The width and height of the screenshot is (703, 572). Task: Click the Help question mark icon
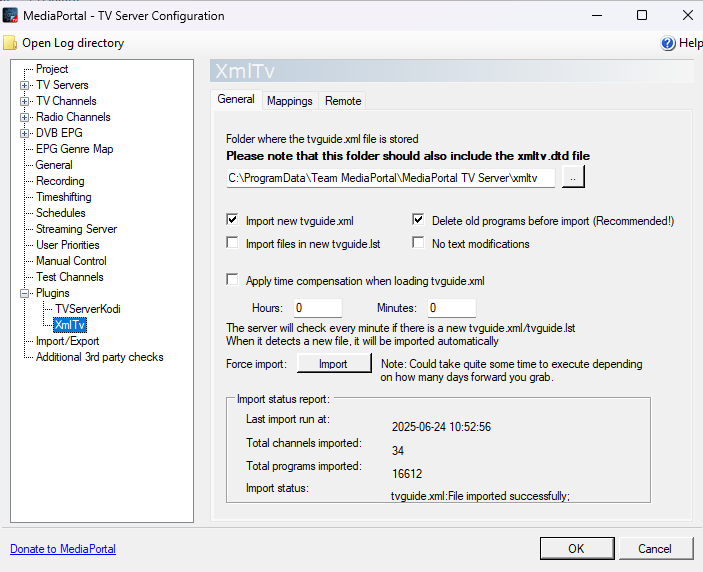[668, 43]
